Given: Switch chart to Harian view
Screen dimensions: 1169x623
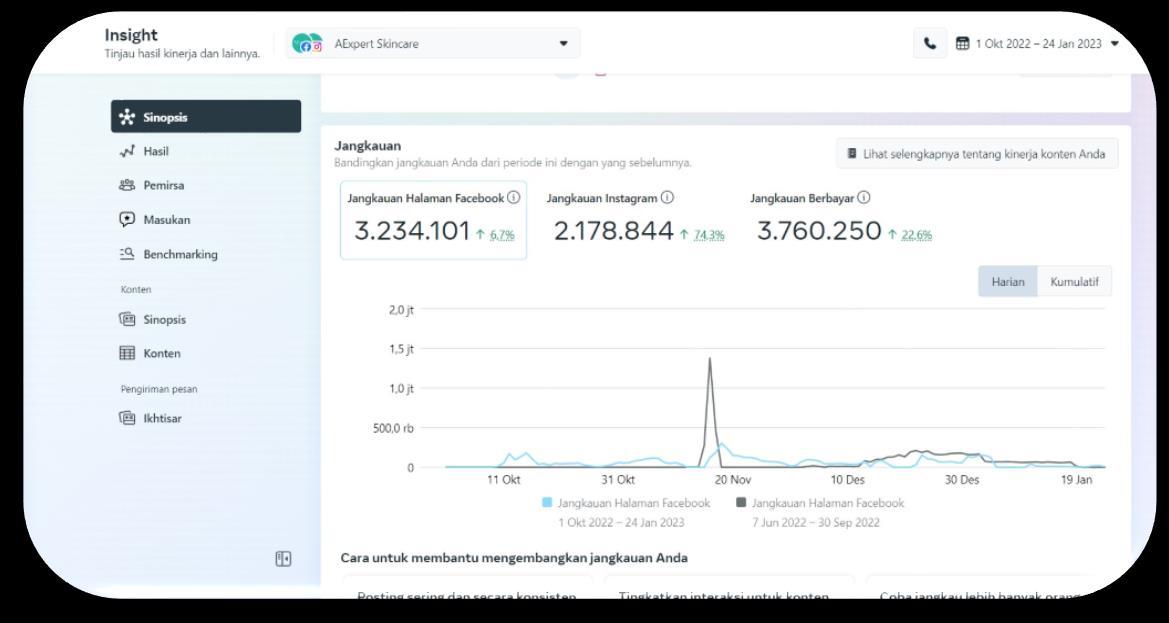Looking at the screenshot, I should tap(1008, 282).
